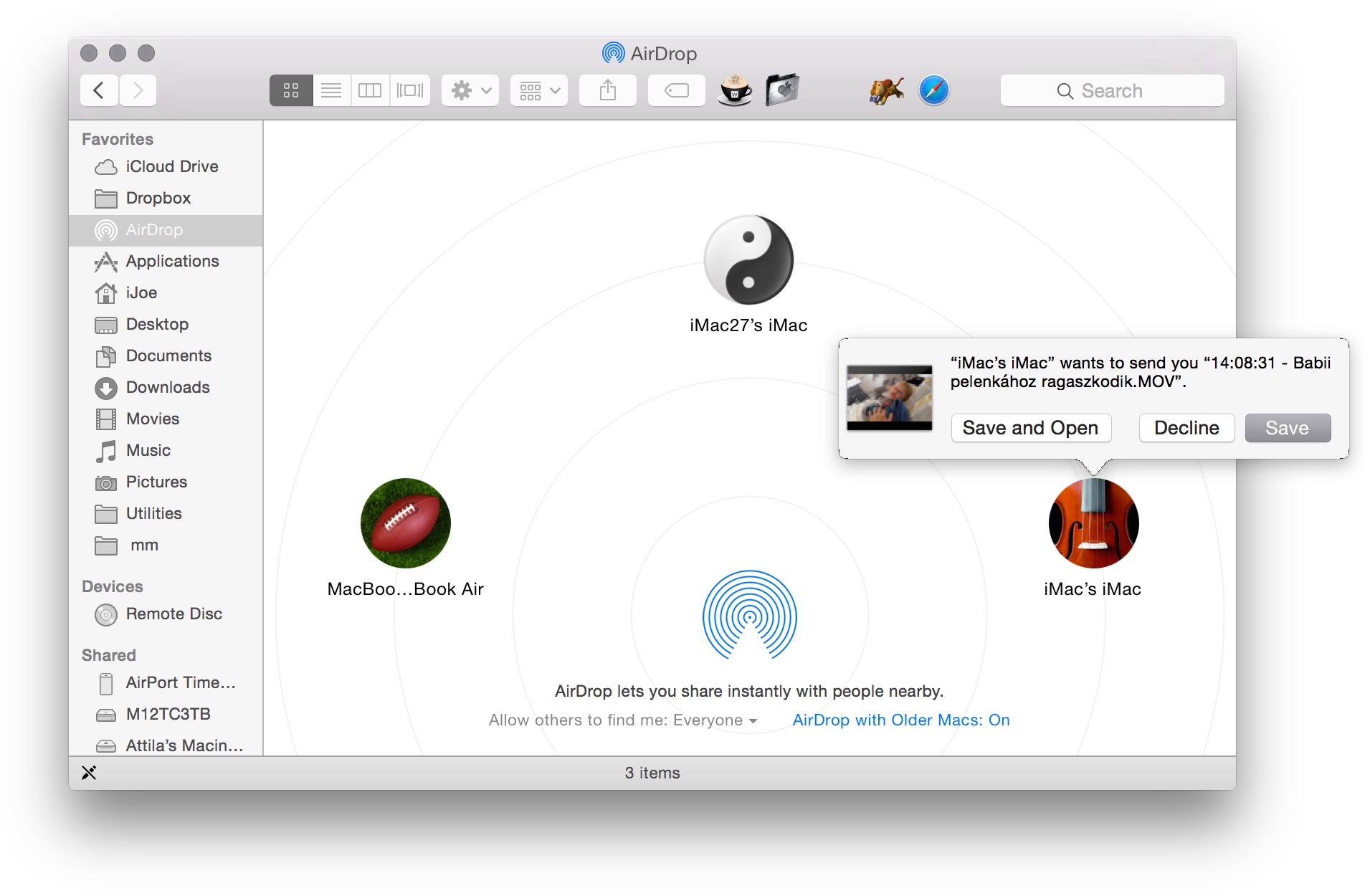Click the blue AirDrop radar icon
The height and width of the screenshot is (896, 1370).
(x=750, y=615)
